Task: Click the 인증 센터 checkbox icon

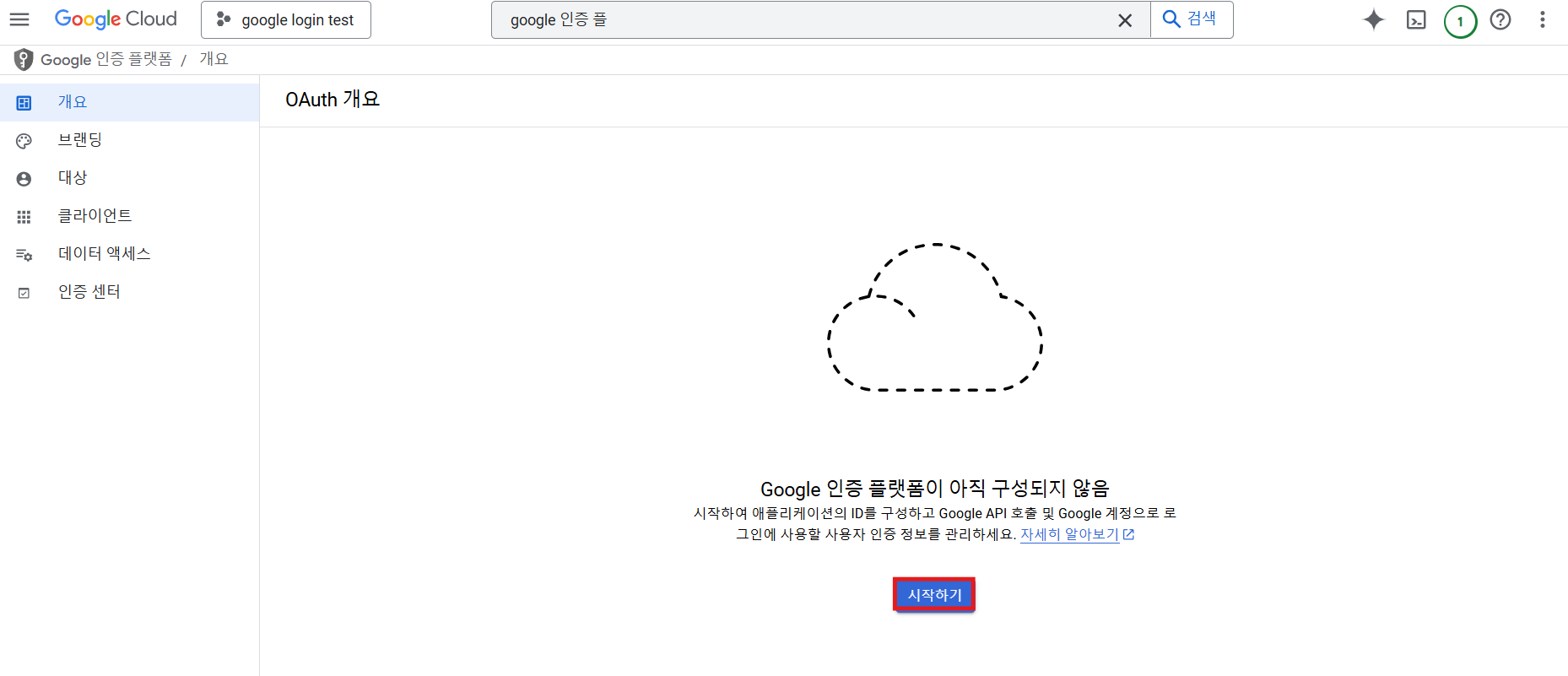Action: (x=24, y=293)
